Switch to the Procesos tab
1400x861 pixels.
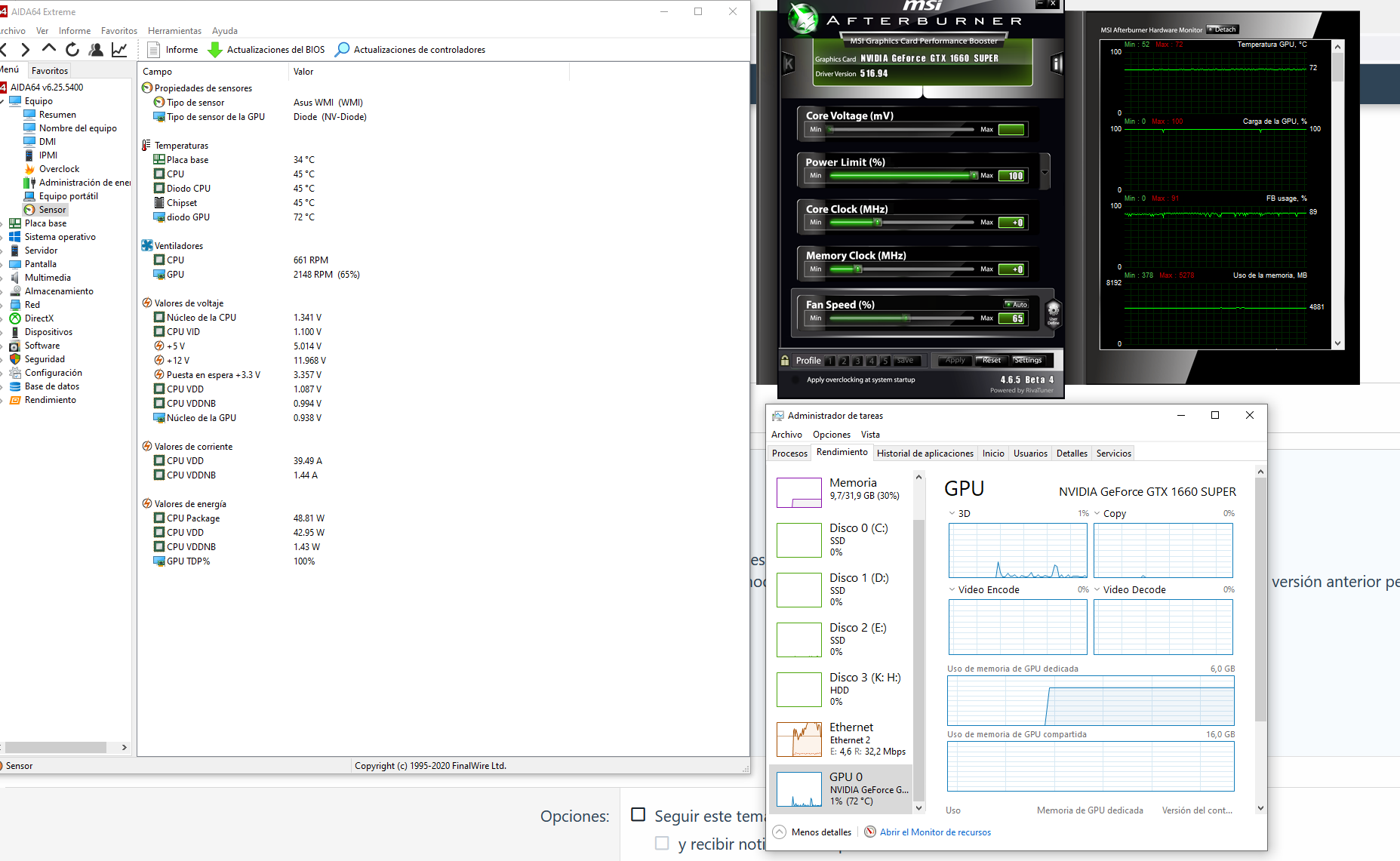click(789, 454)
